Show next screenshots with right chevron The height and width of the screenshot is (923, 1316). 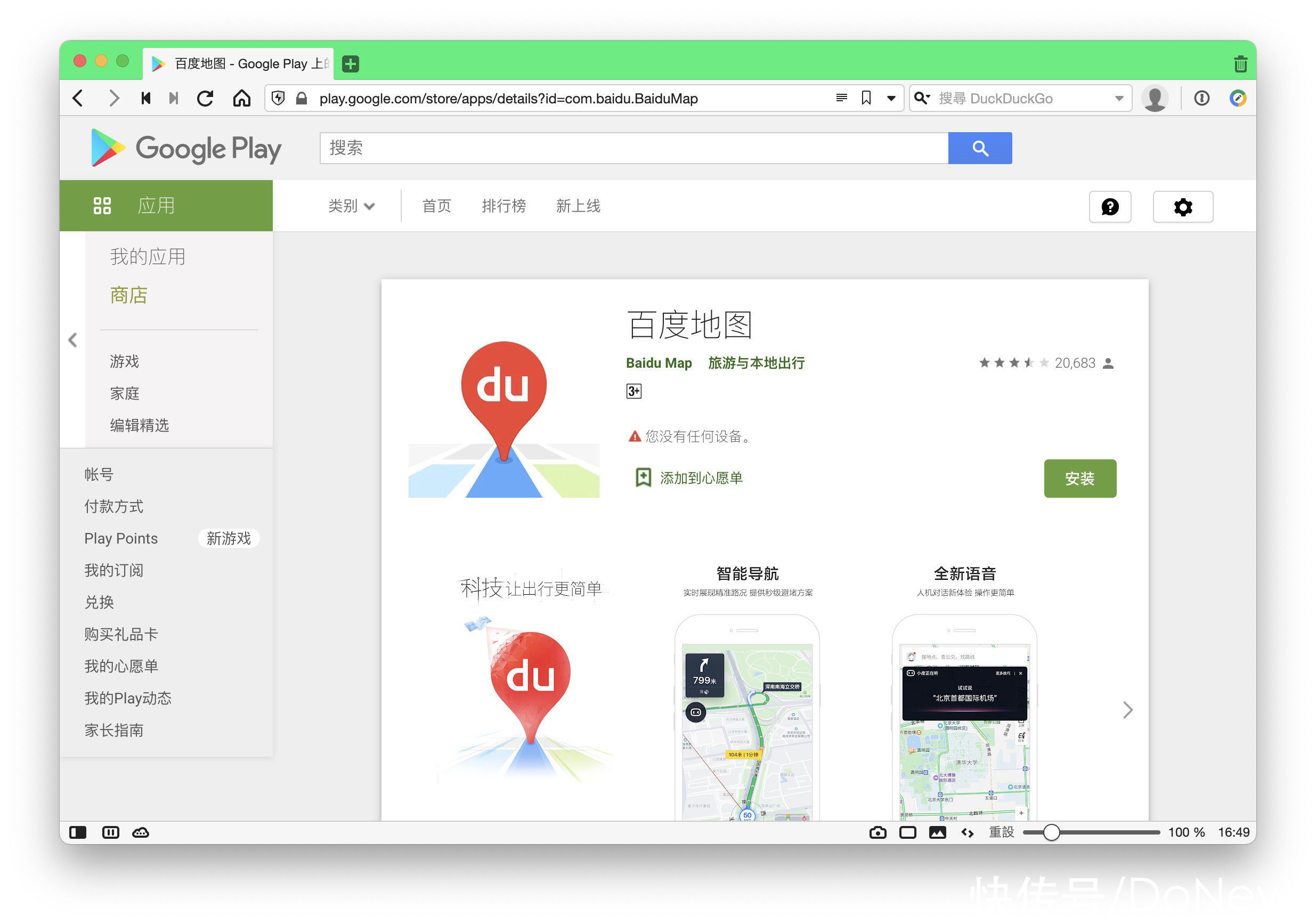point(1127,710)
